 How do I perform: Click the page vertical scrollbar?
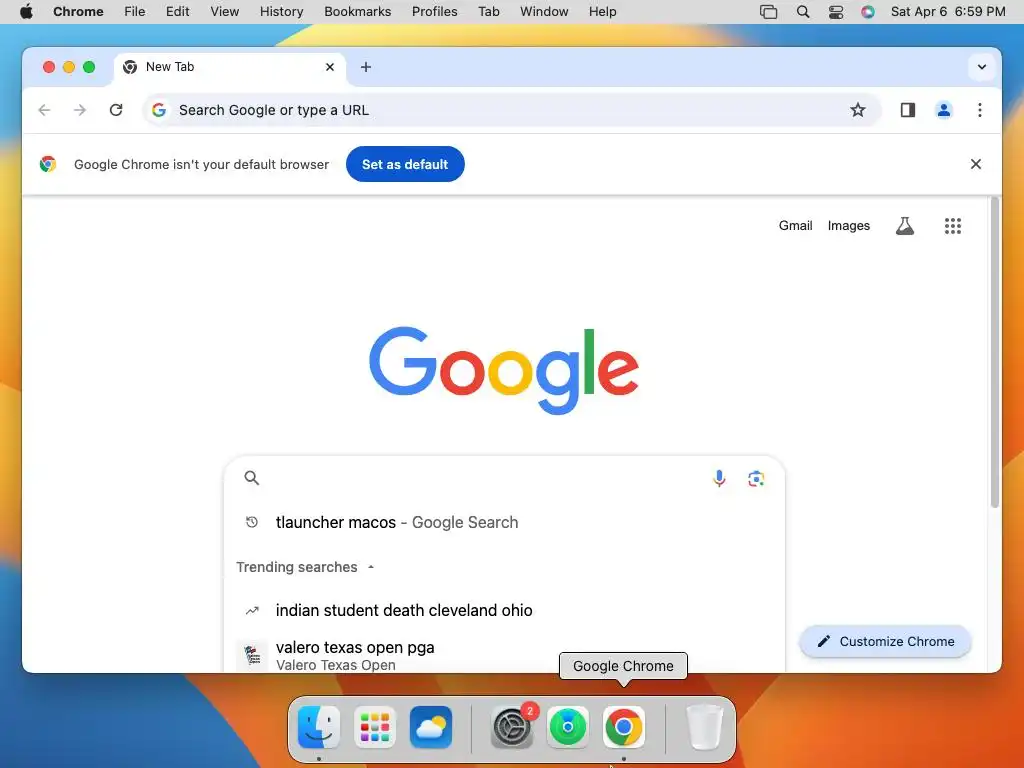995,353
